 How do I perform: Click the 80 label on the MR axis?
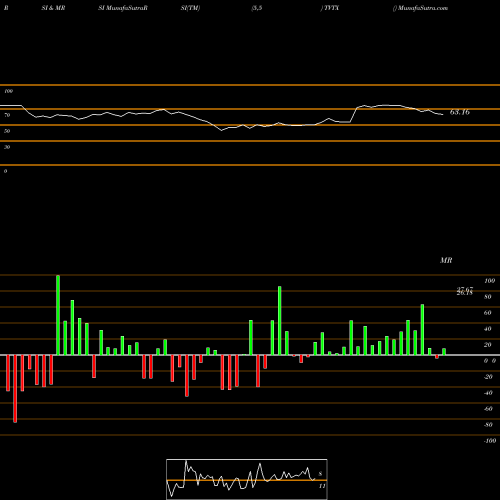point(488,297)
